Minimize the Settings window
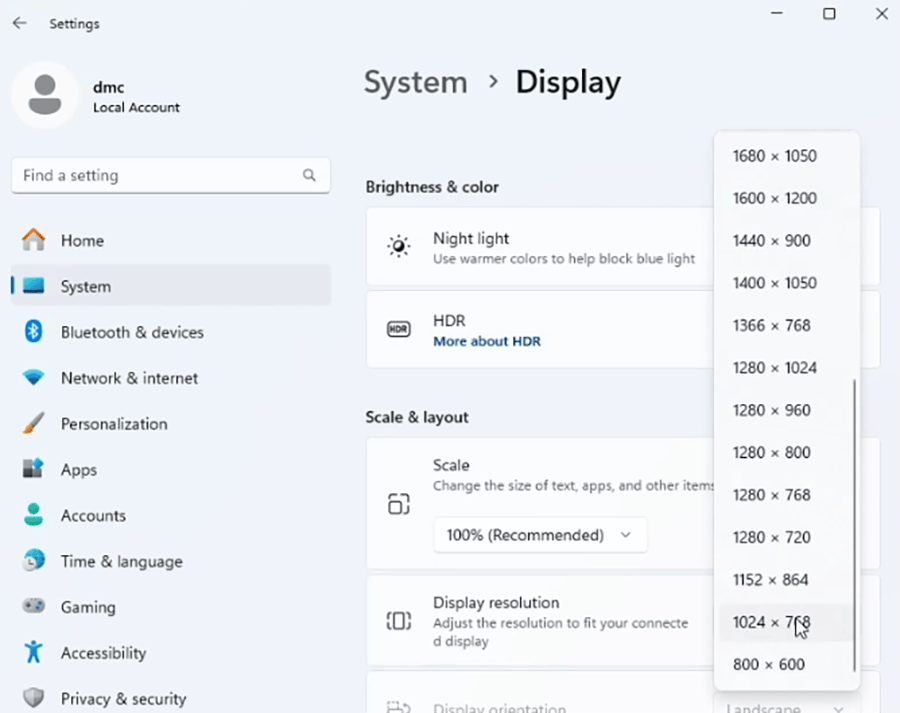Image resolution: width=900 pixels, height=713 pixels. point(777,14)
